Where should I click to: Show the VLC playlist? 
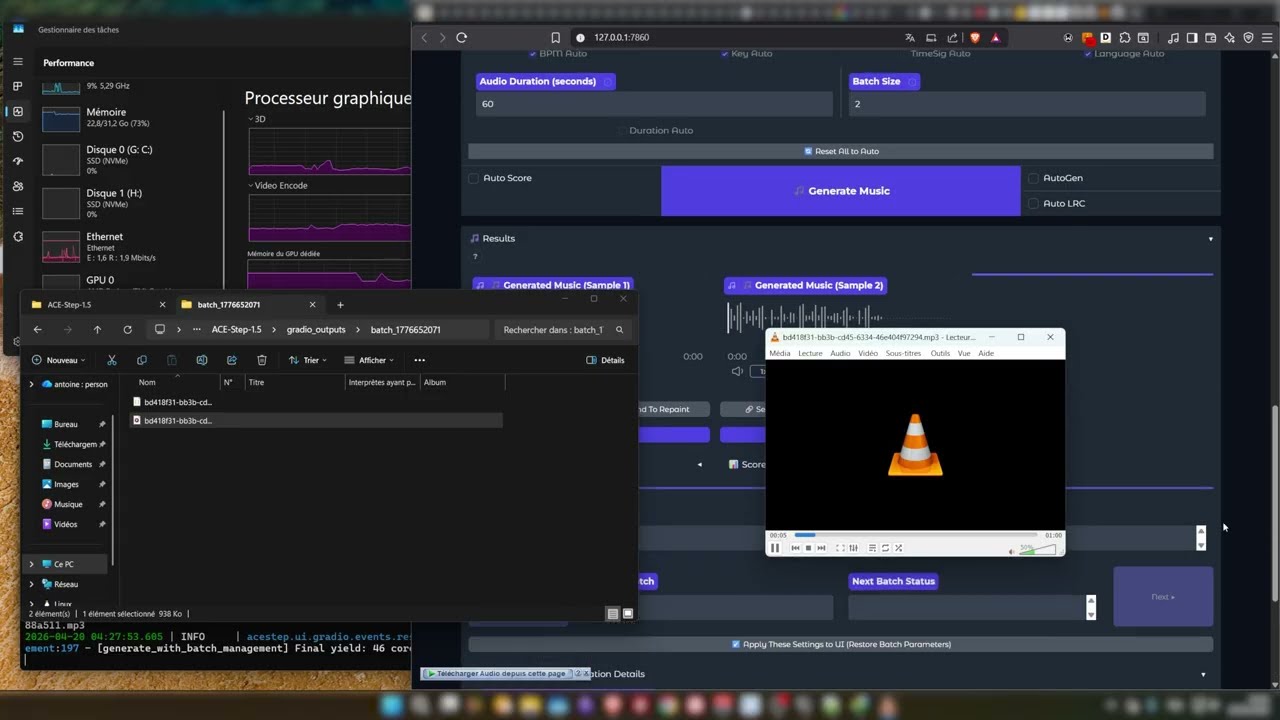872,548
